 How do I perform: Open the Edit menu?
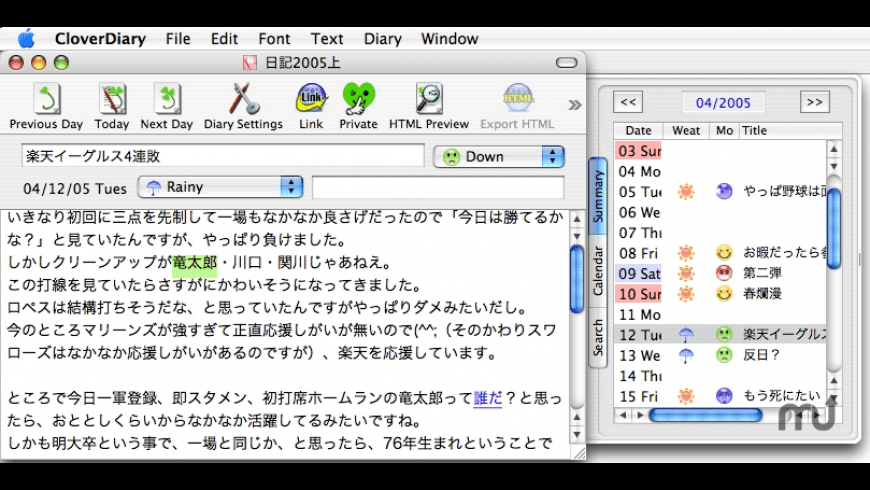[x=224, y=39]
